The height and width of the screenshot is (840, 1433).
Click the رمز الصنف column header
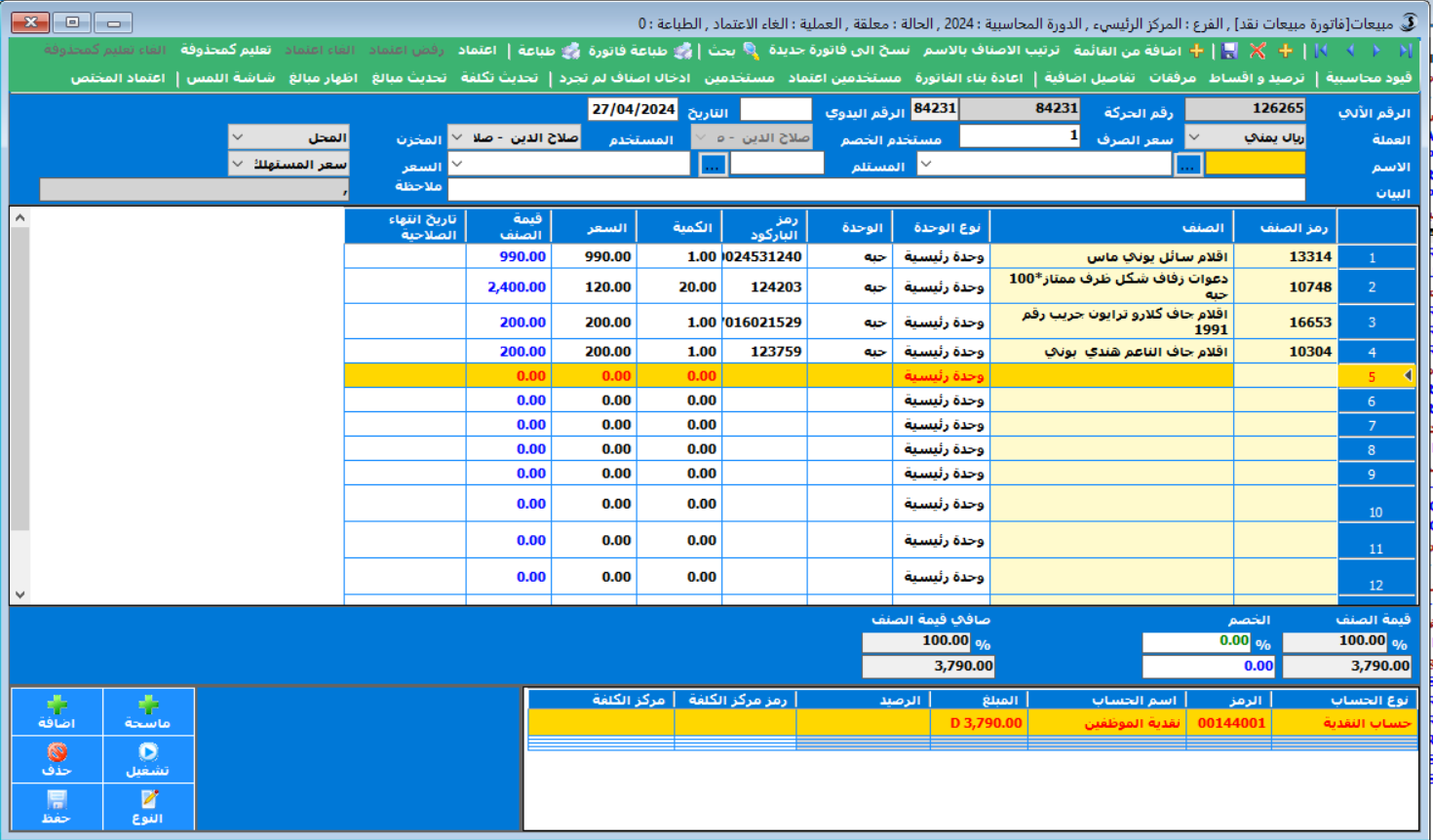click(x=1286, y=227)
